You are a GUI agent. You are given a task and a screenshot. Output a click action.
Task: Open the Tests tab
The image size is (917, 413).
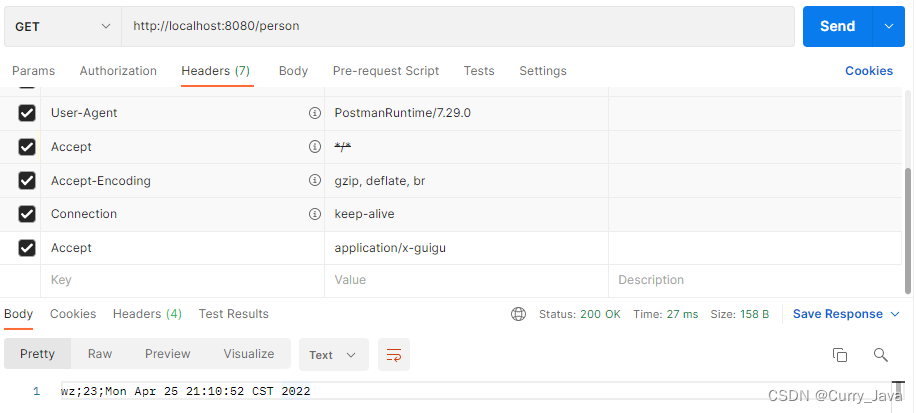[x=479, y=71]
